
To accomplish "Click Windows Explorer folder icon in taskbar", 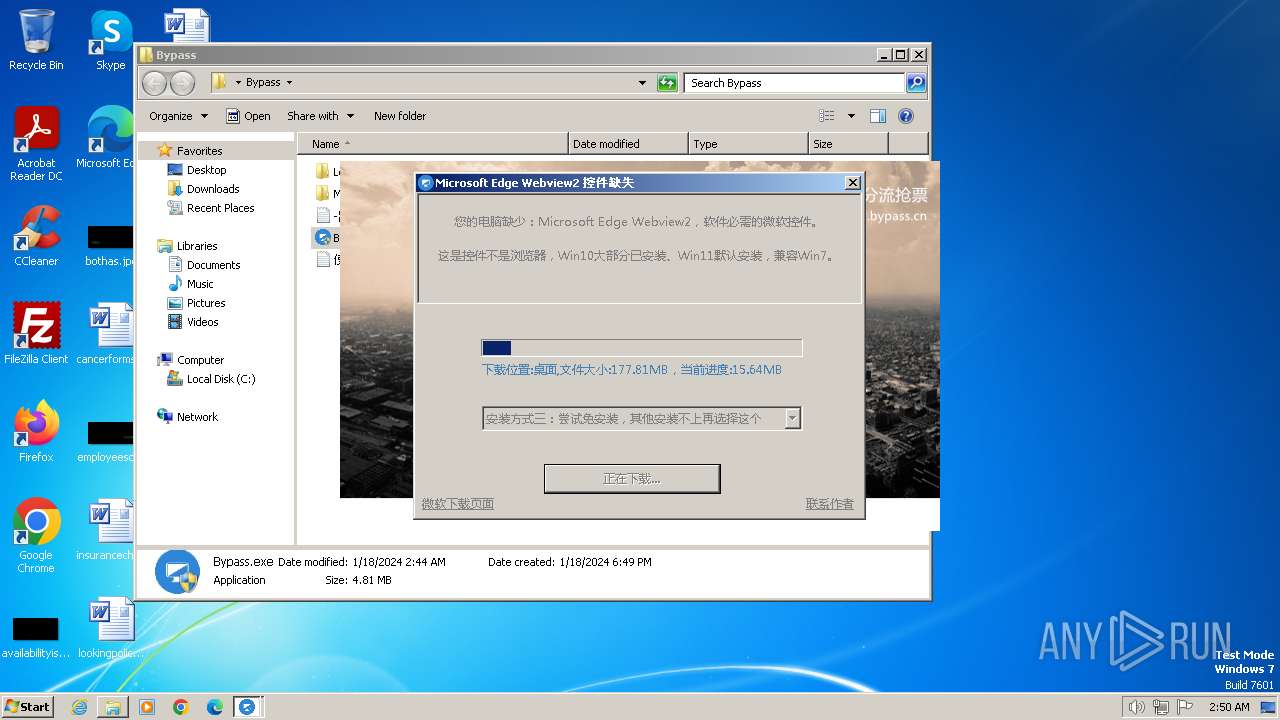I will tap(113, 707).
